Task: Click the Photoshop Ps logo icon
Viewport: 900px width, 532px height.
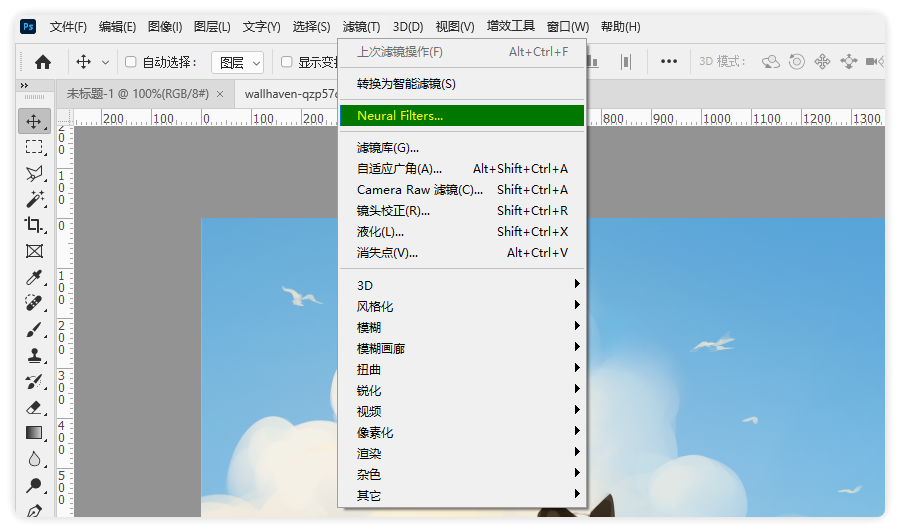Action: [28, 26]
